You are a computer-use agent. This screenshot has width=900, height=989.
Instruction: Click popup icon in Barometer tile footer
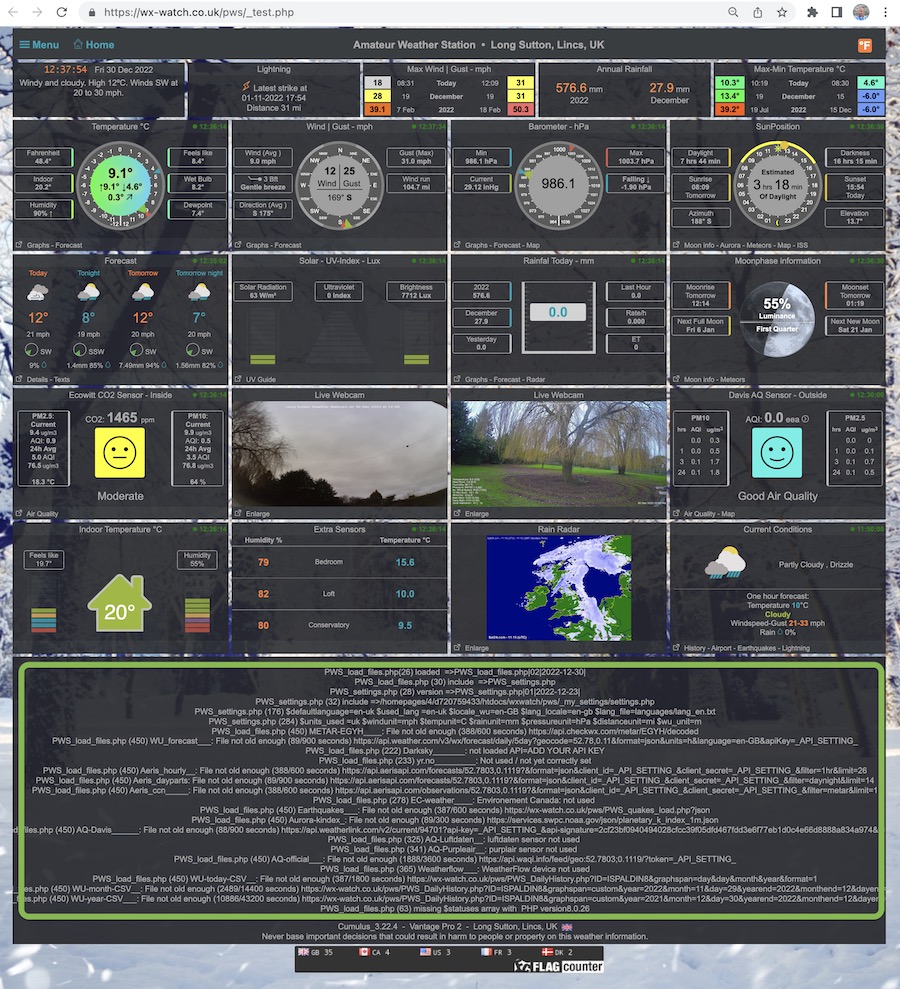(457, 245)
